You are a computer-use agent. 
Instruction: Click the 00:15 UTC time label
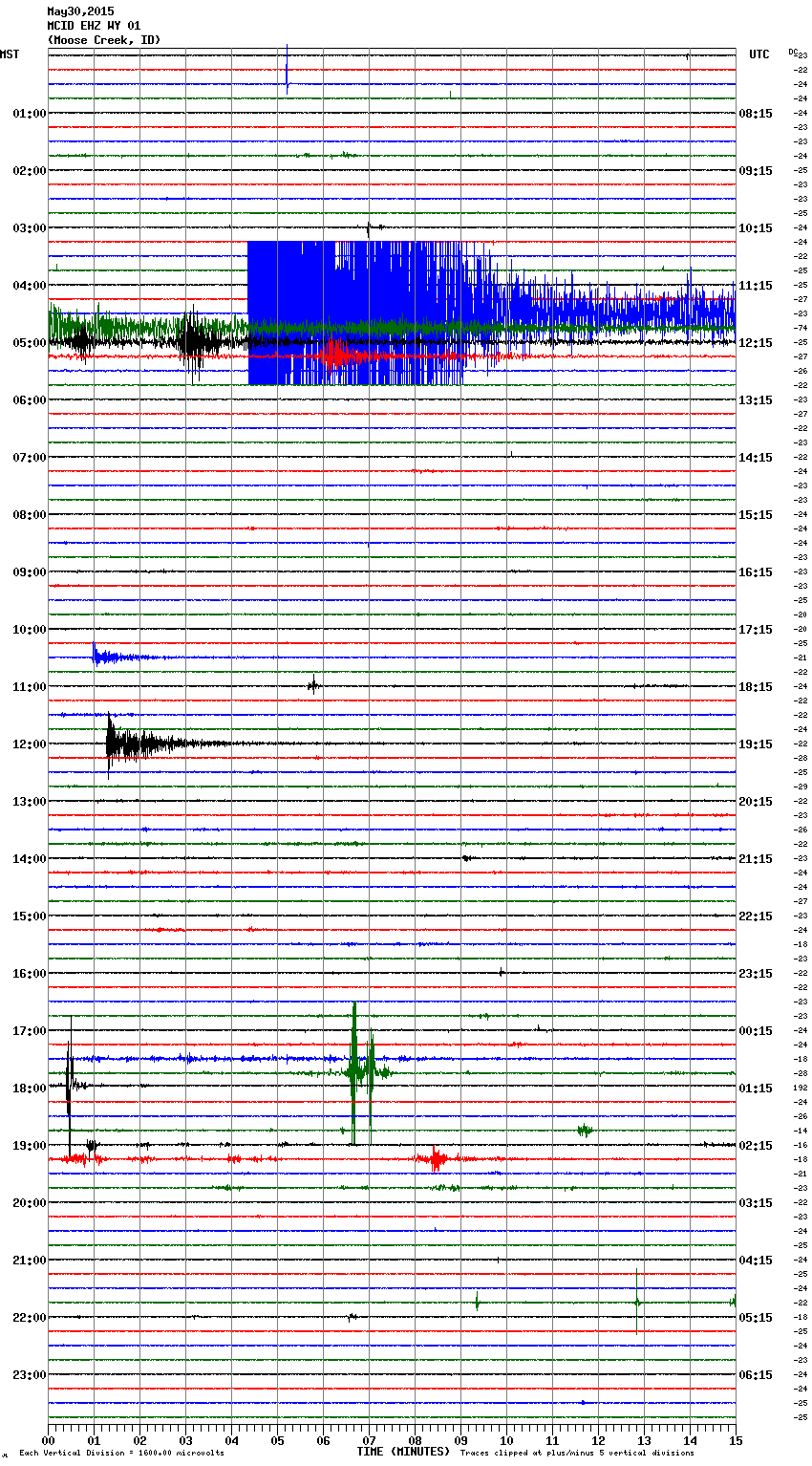[756, 1031]
